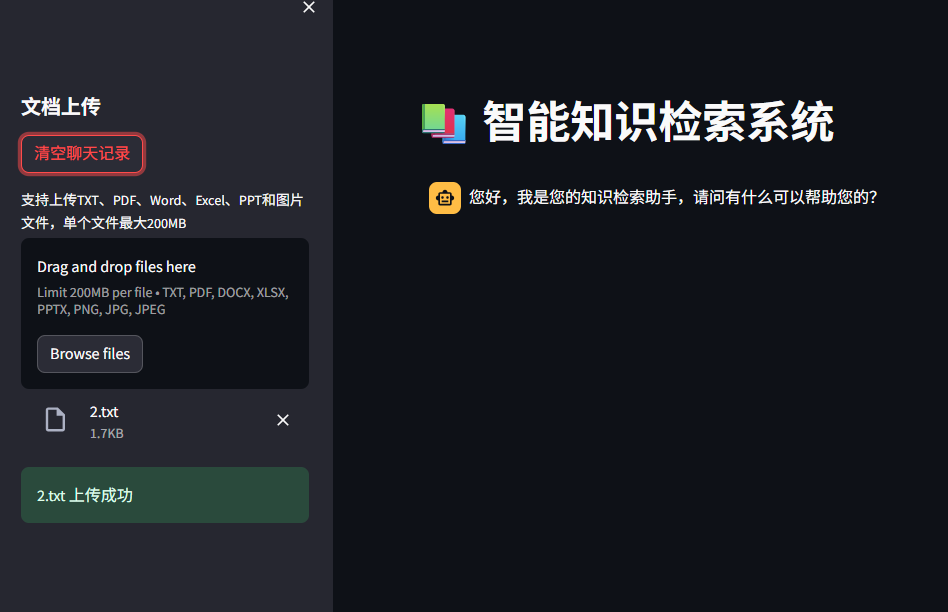Click the 智能知识检索系统 heading
948x612 pixels.
click(x=658, y=122)
